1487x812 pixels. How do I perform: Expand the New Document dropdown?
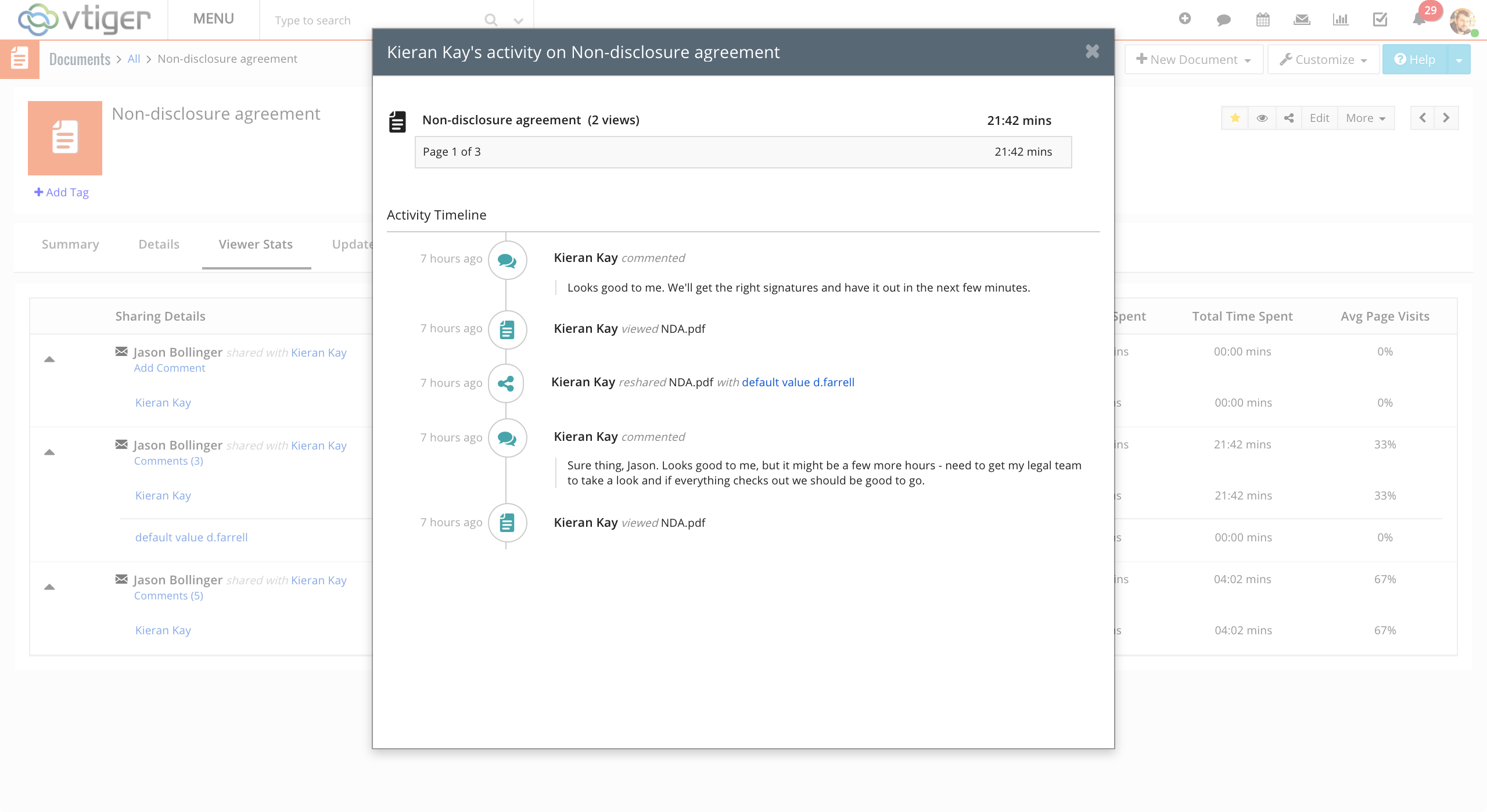pyautogui.click(x=1194, y=59)
